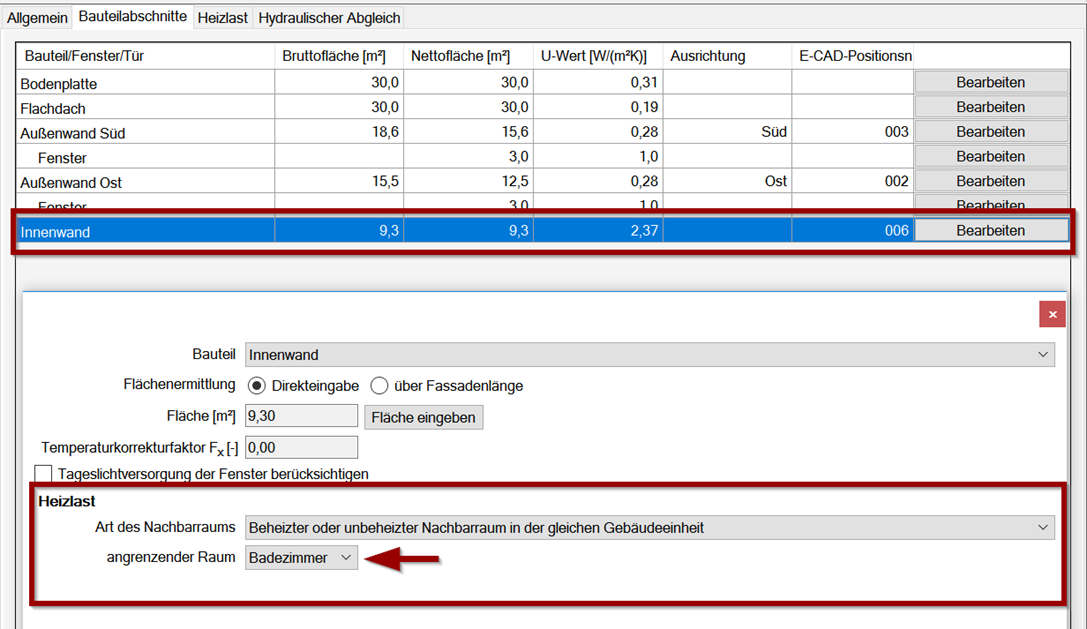Focus the Temperaturkorrekturfaktor input field
Screen dimensions: 1087x629
click(x=301, y=447)
